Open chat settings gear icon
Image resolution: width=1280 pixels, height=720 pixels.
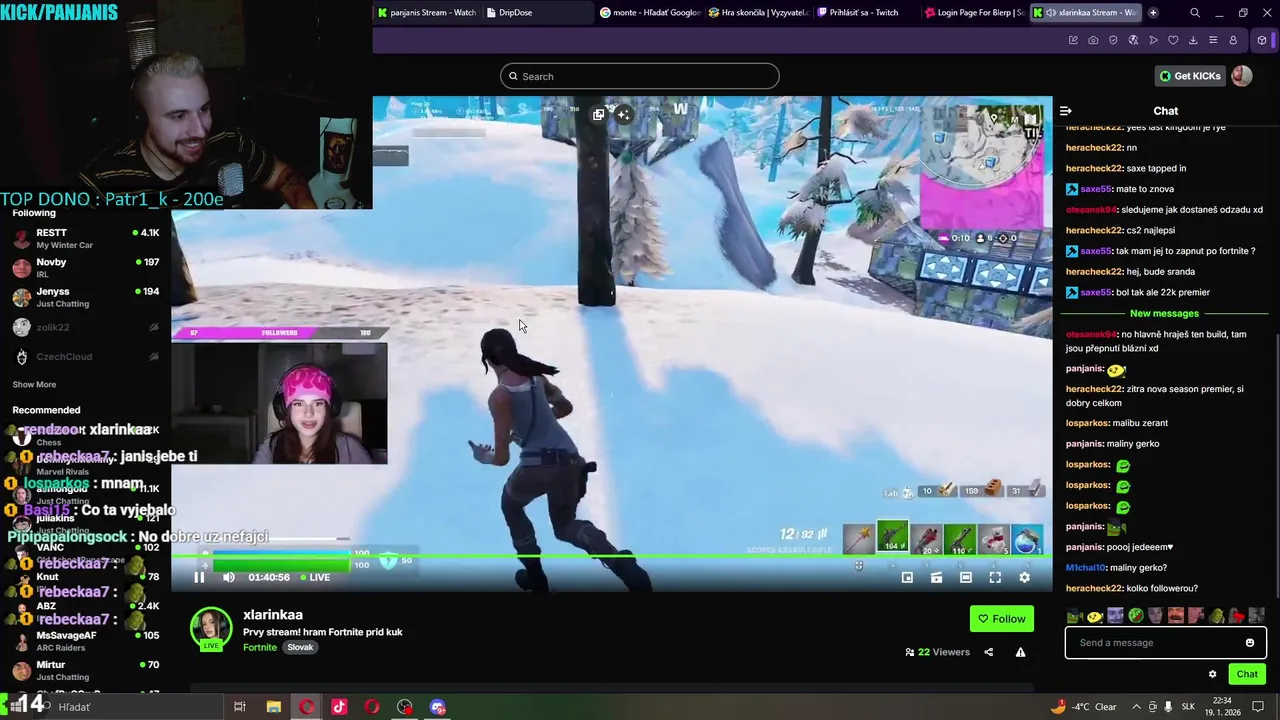[1212, 674]
